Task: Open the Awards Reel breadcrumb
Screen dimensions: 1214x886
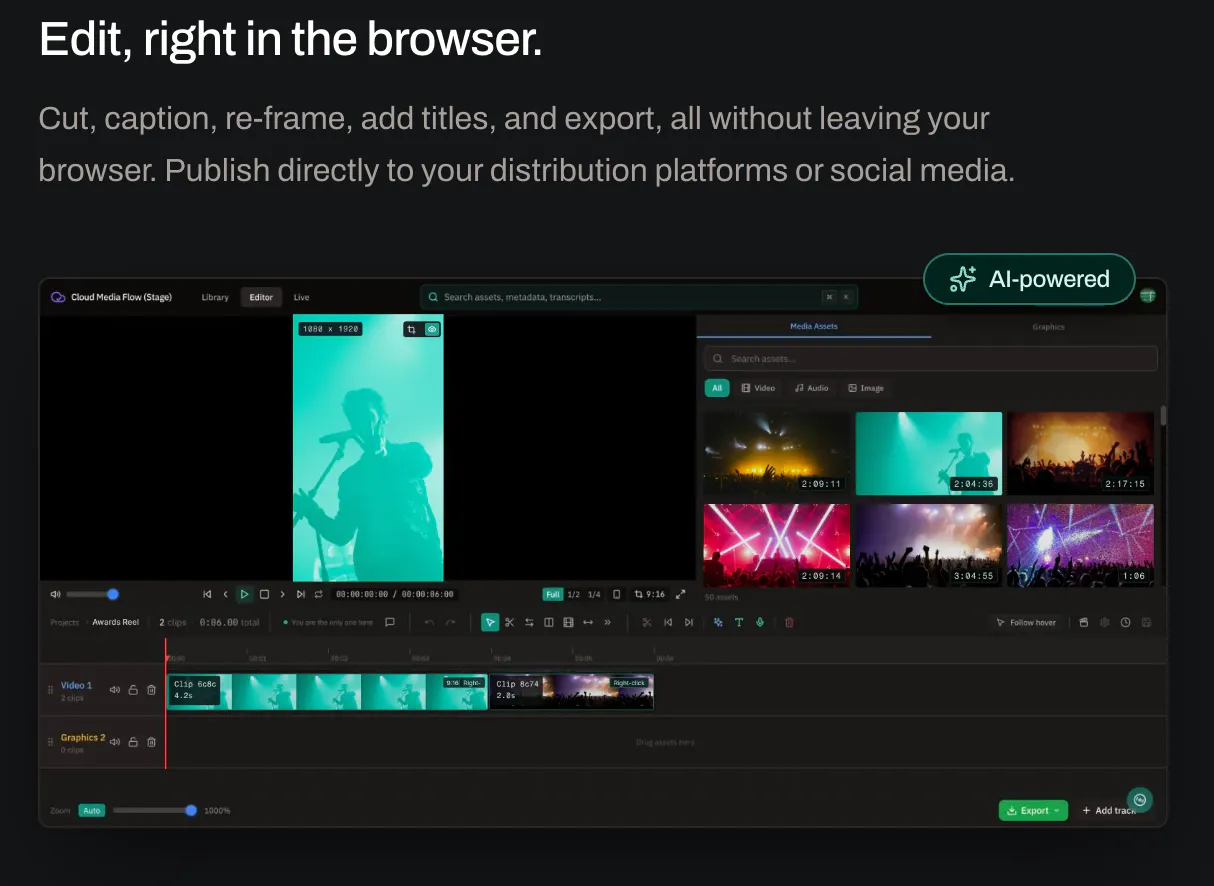Action: [x=116, y=622]
